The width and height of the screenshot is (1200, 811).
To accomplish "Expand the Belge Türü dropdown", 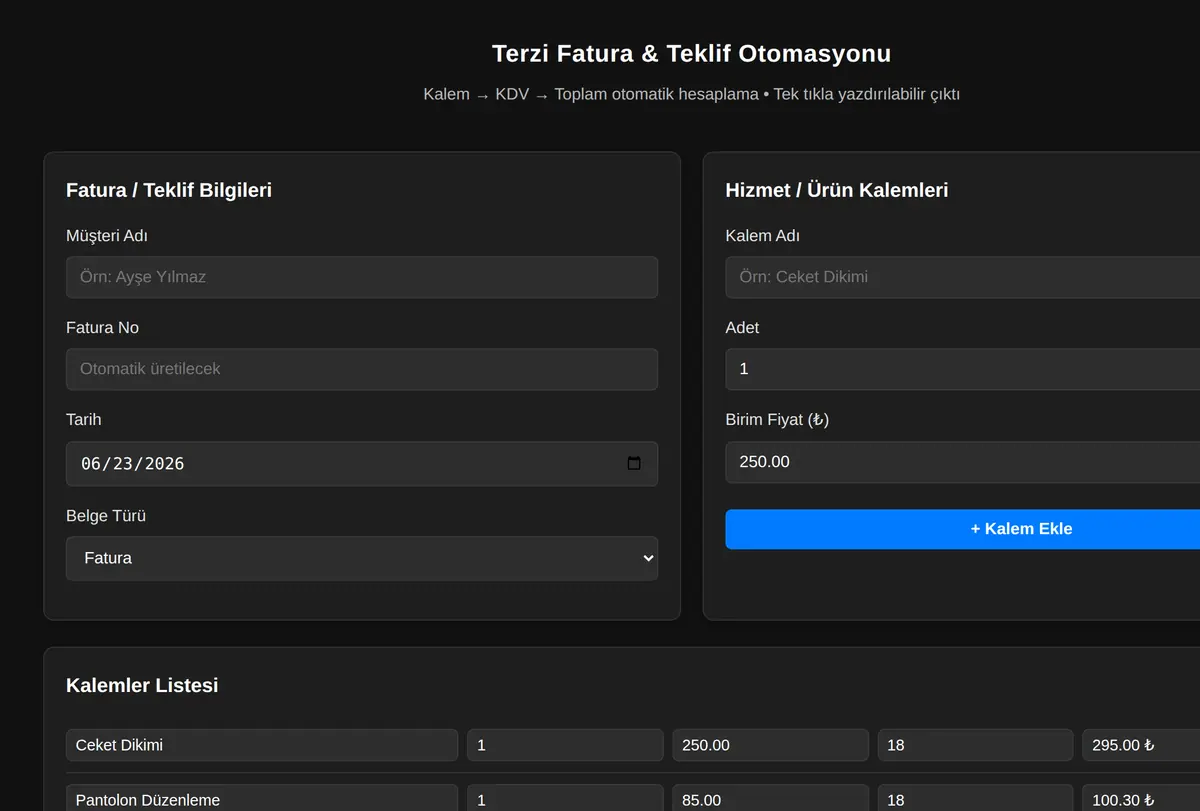I will click(x=362, y=558).
